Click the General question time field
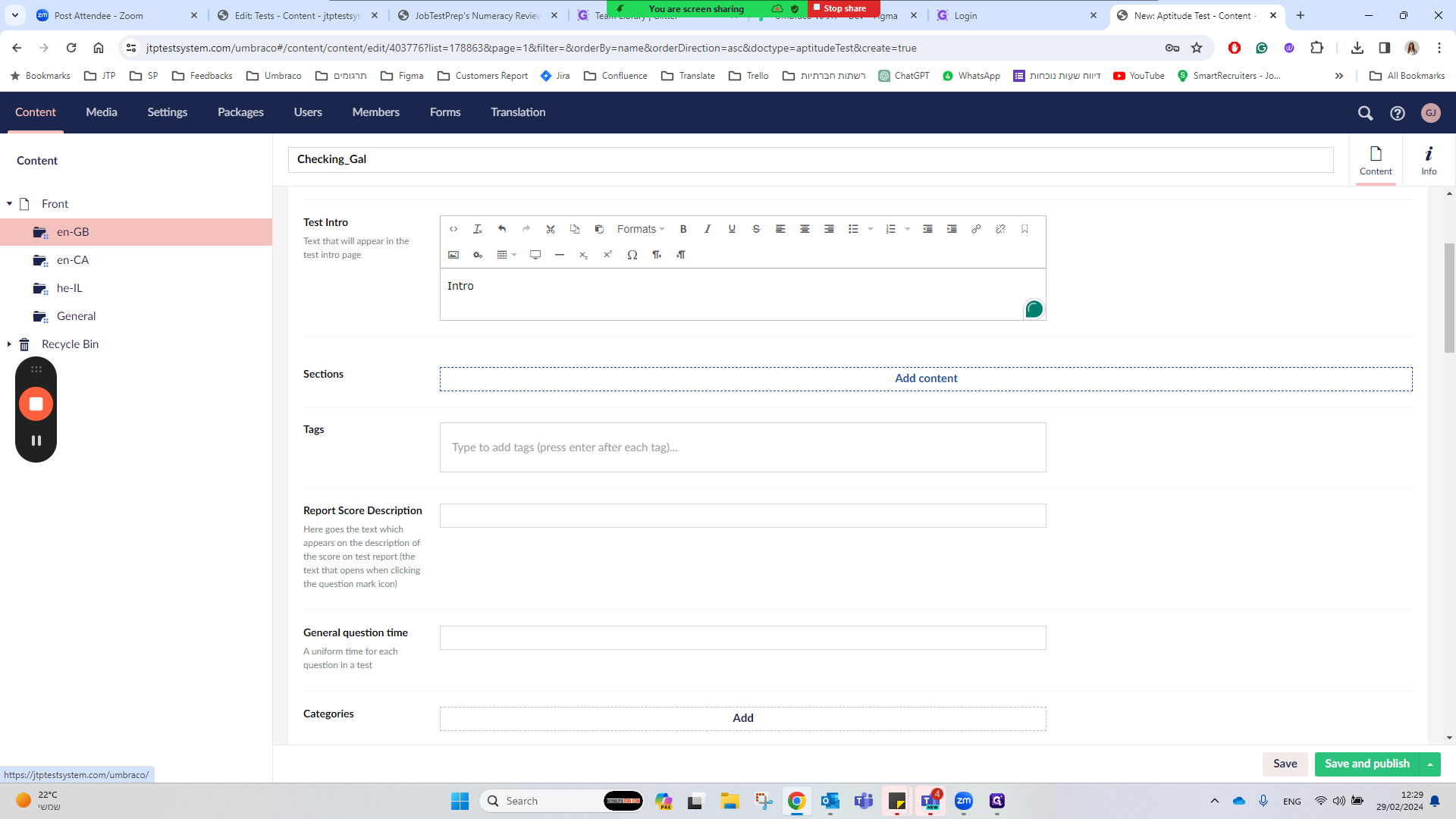Viewport: 1456px width, 819px height. pos(743,638)
